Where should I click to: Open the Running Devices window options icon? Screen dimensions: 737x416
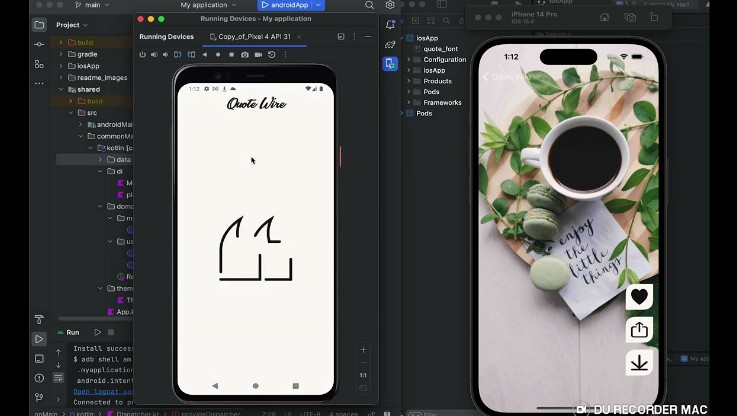(341, 37)
